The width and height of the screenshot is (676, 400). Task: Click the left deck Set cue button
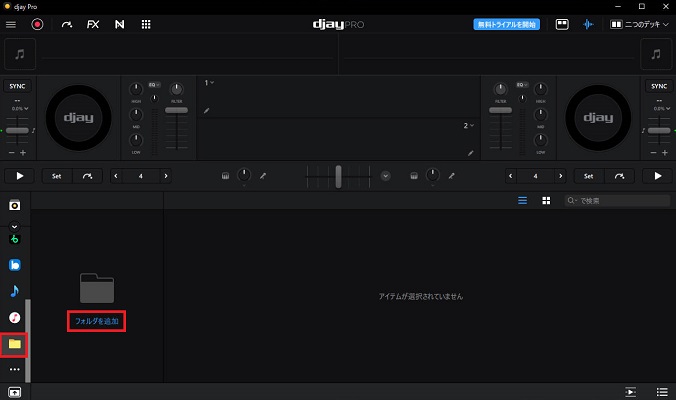56,176
